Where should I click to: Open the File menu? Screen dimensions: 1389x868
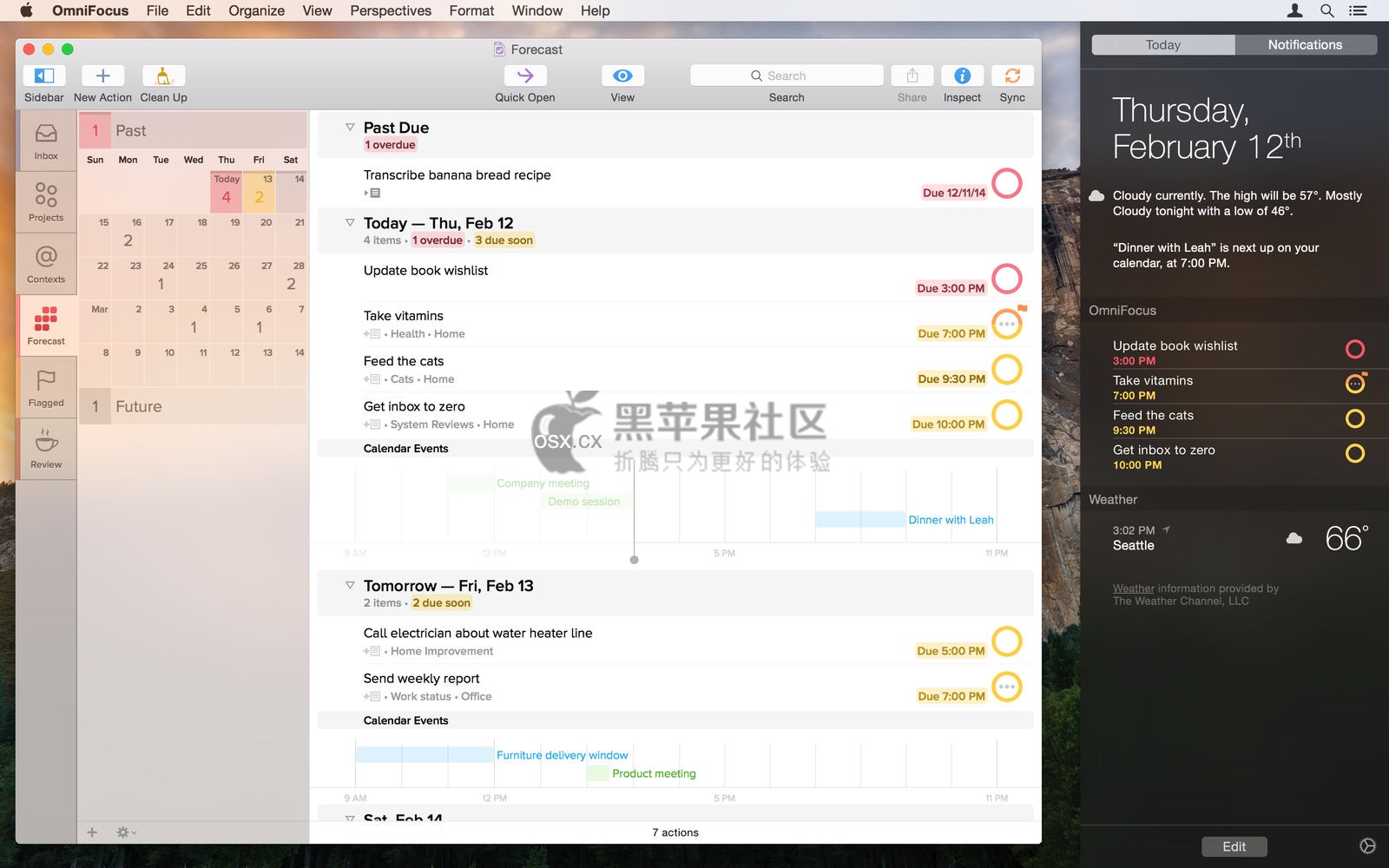coord(157,10)
